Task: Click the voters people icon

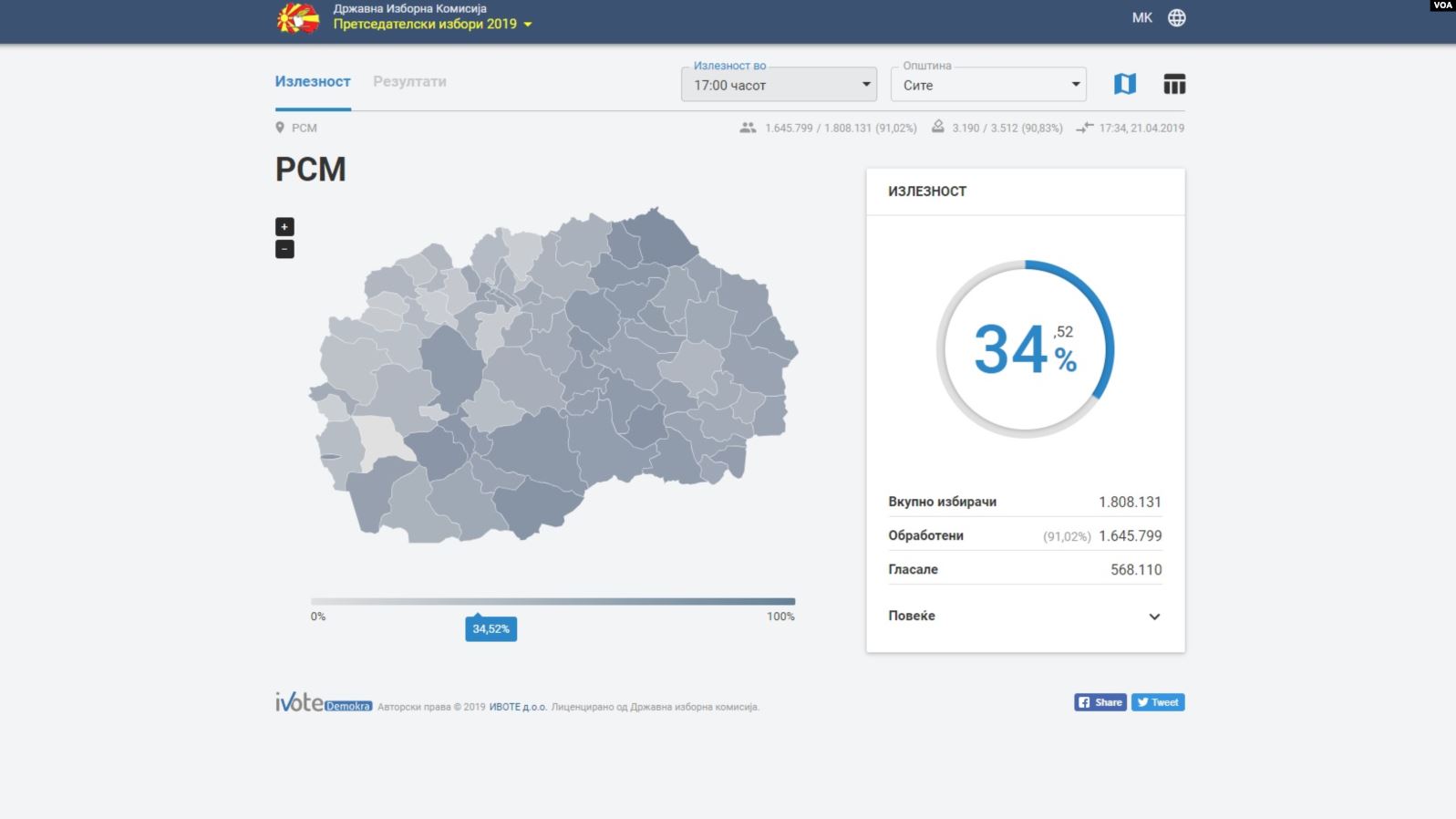Action: (x=748, y=128)
